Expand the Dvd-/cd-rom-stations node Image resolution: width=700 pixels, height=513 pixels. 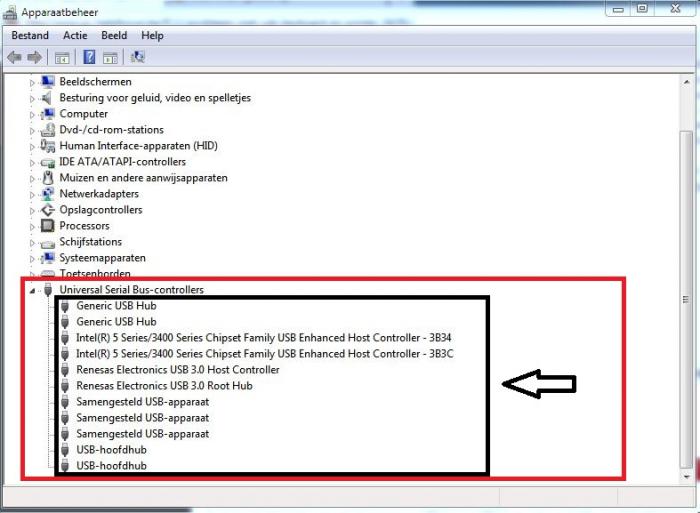point(32,131)
